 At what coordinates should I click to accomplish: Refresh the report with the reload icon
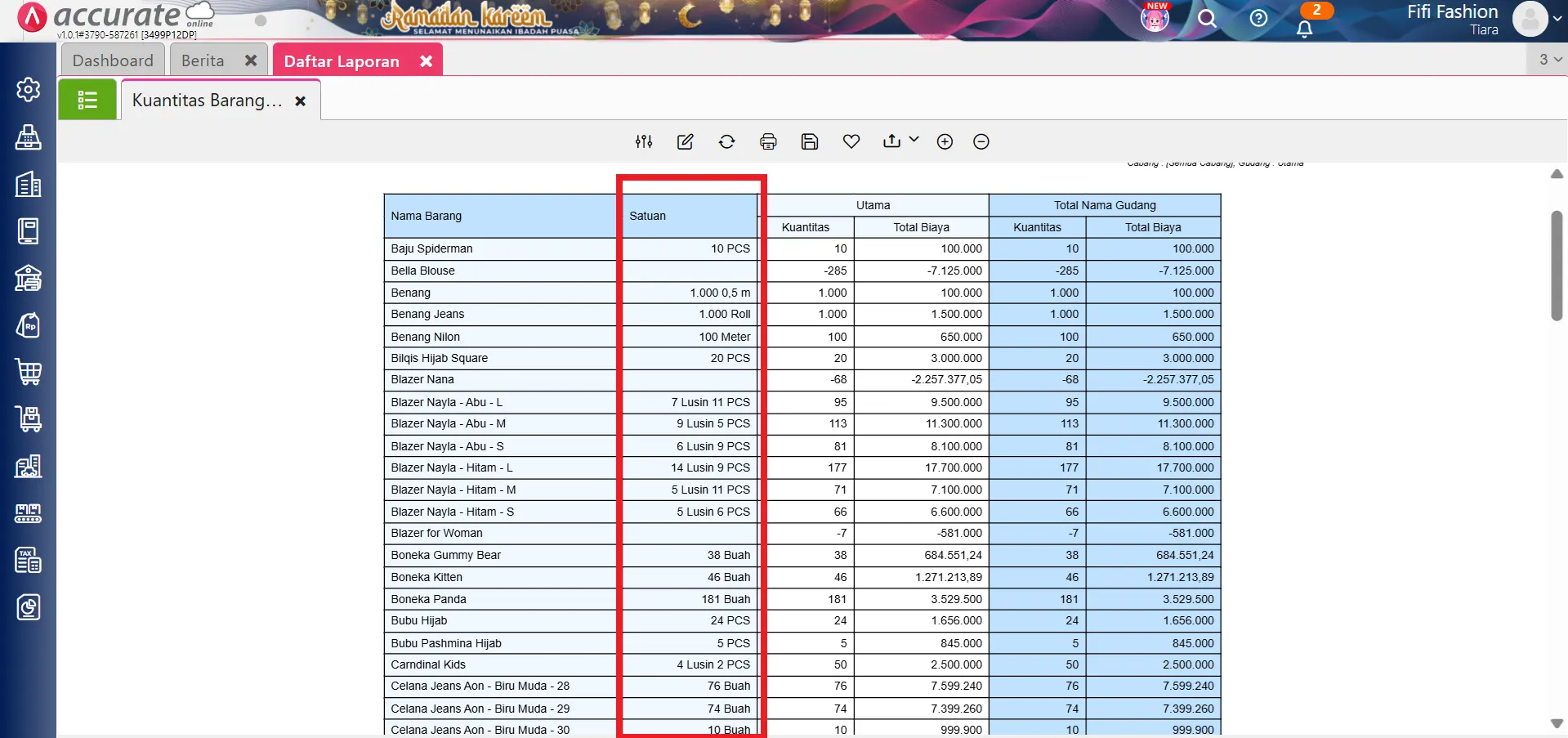click(726, 142)
